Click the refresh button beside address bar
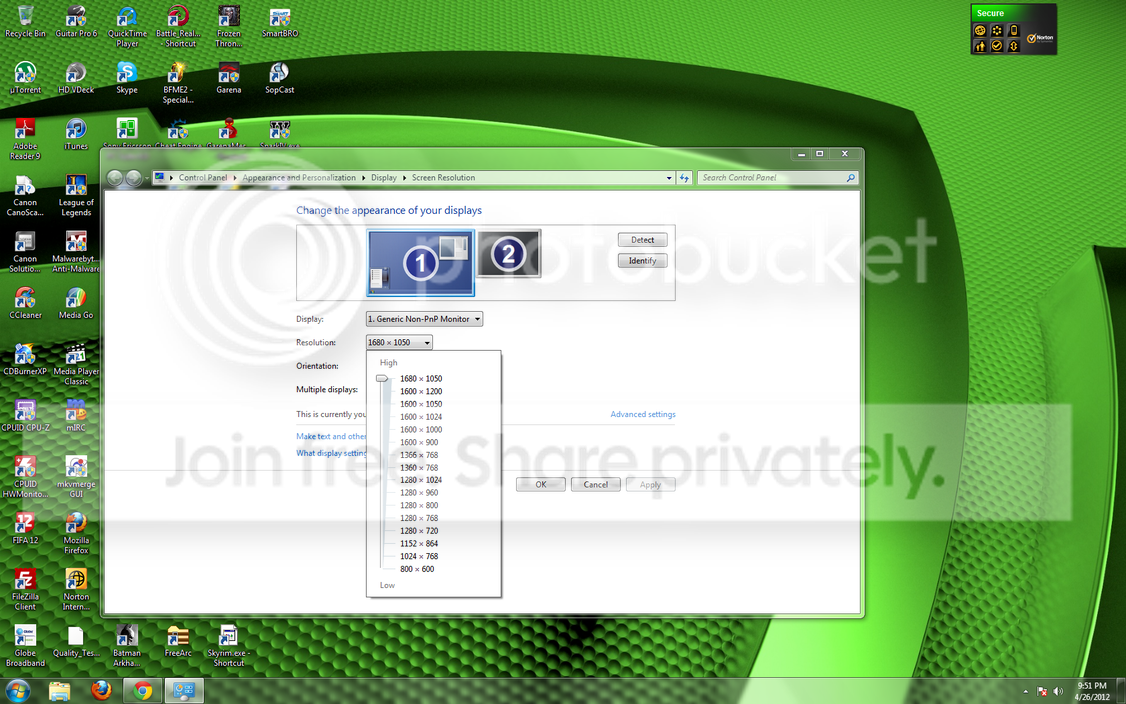1126x704 pixels. point(684,177)
